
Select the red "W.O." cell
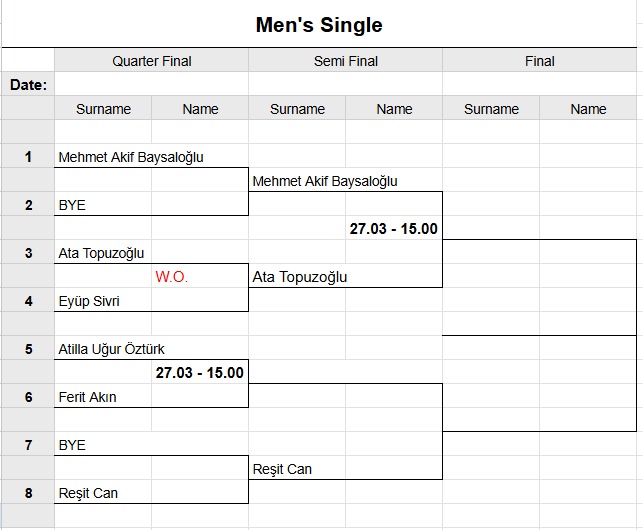[171, 277]
